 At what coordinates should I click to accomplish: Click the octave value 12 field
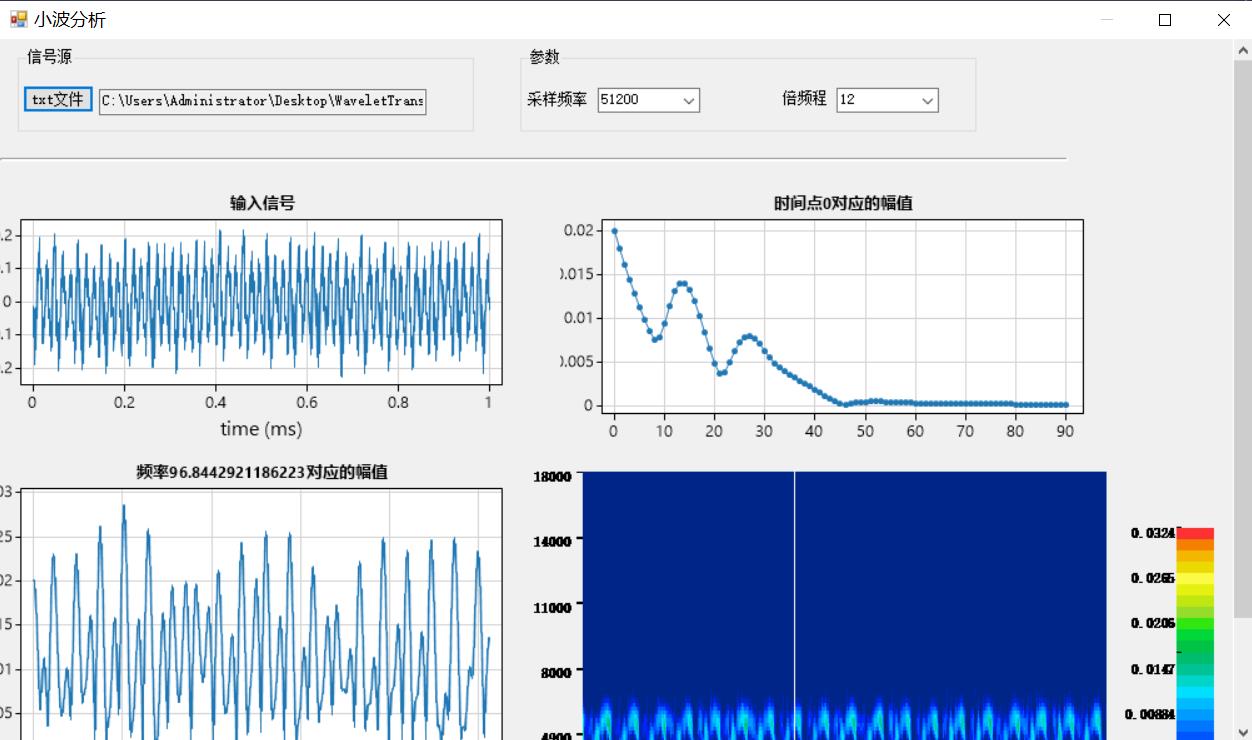pos(875,100)
